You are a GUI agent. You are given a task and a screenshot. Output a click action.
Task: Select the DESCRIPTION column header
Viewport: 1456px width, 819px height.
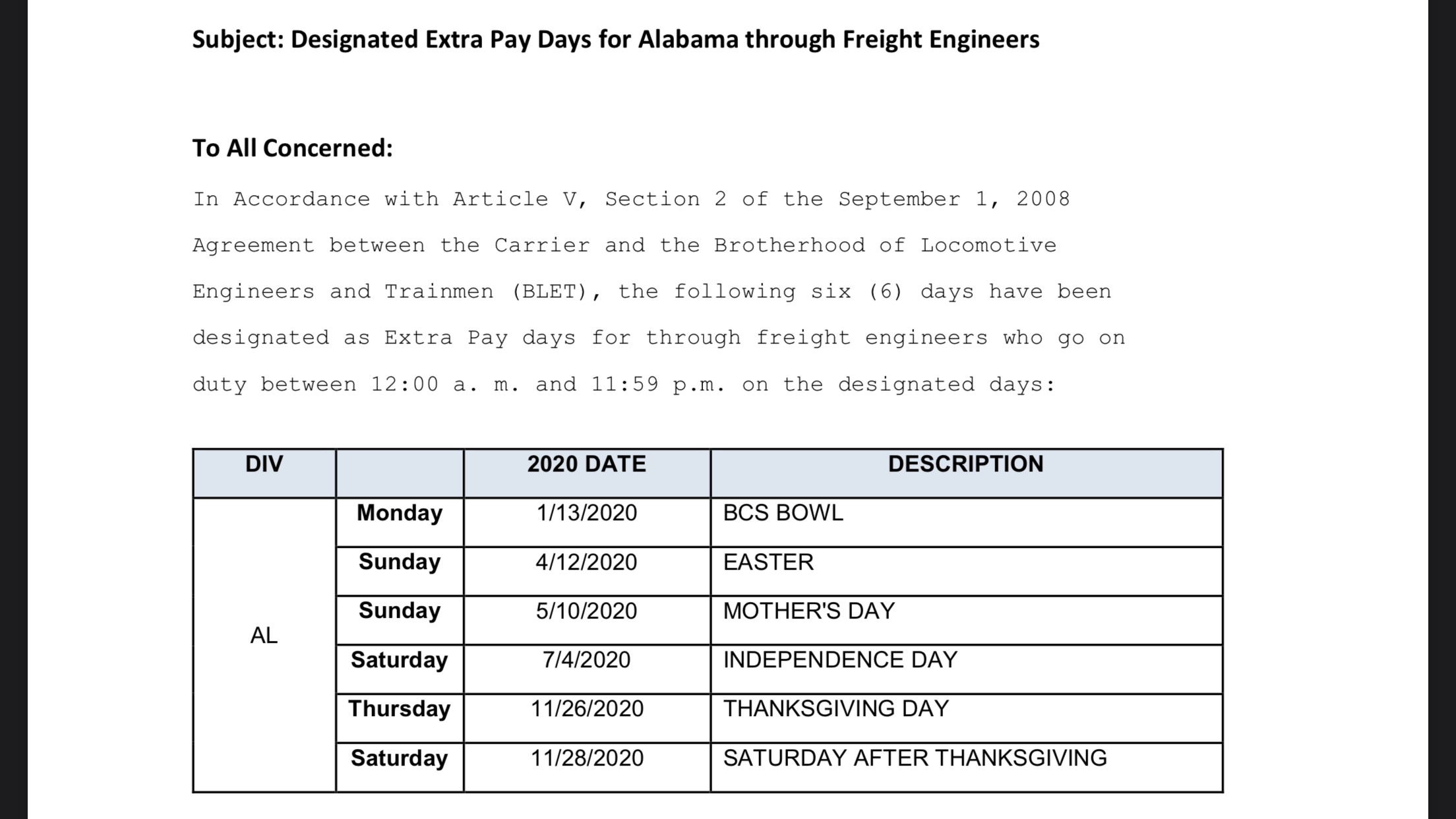967,473
